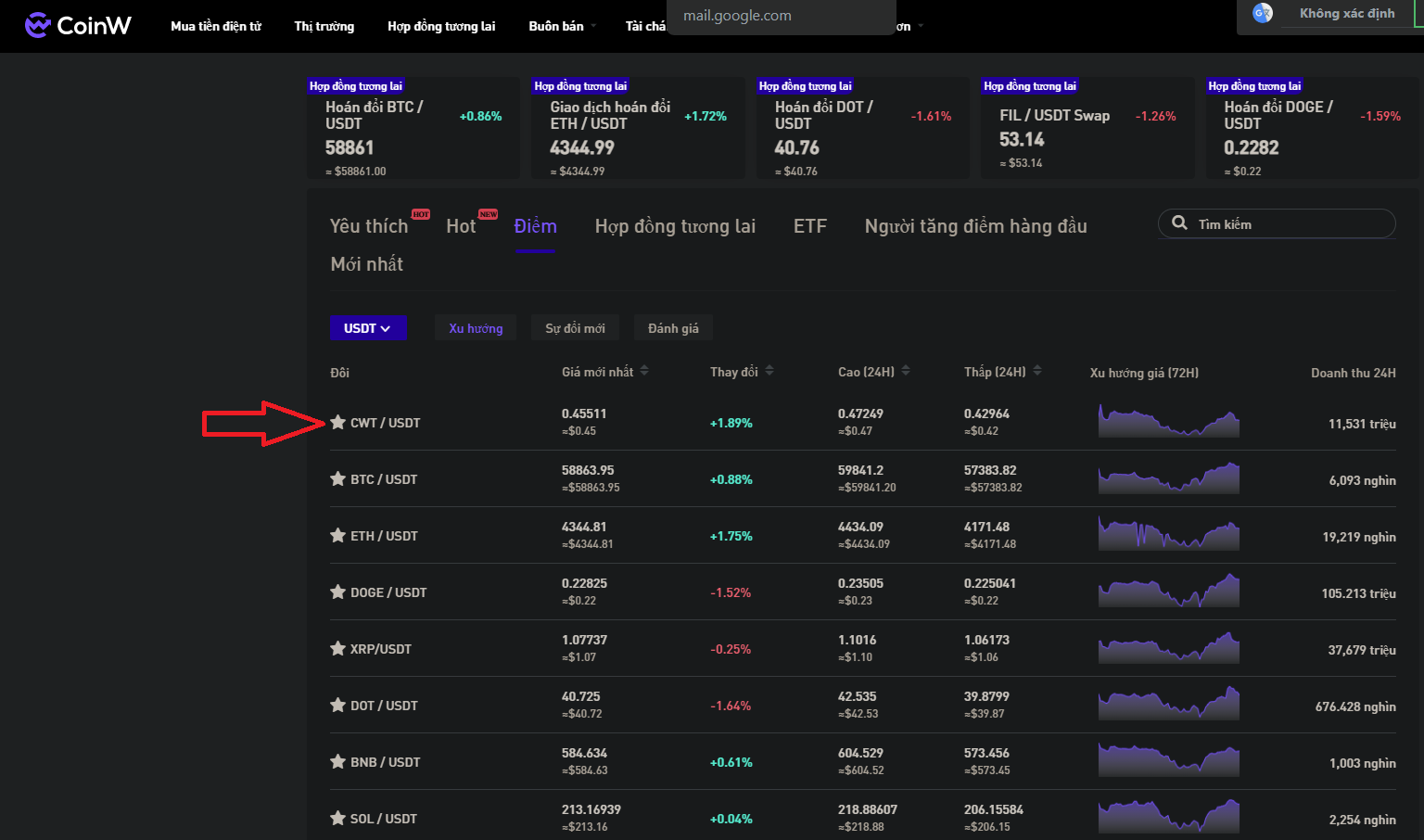Open the USDT currency dropdown
1424x840 pixels.
(368, 328)
